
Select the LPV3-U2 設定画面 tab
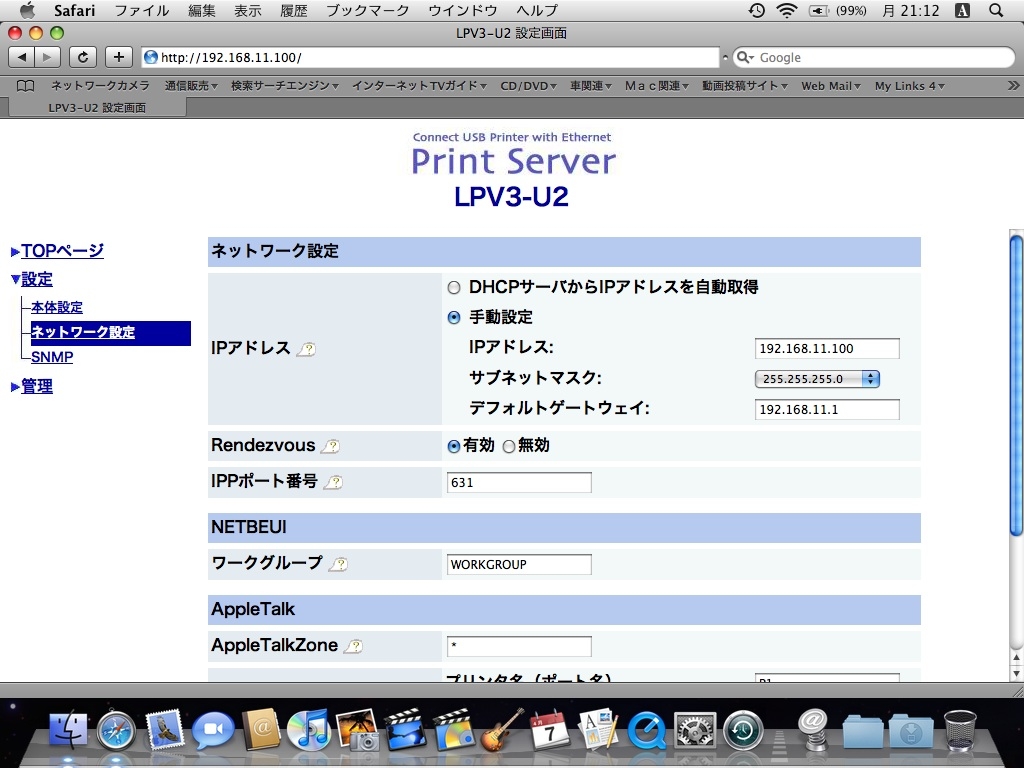(97, 108)
